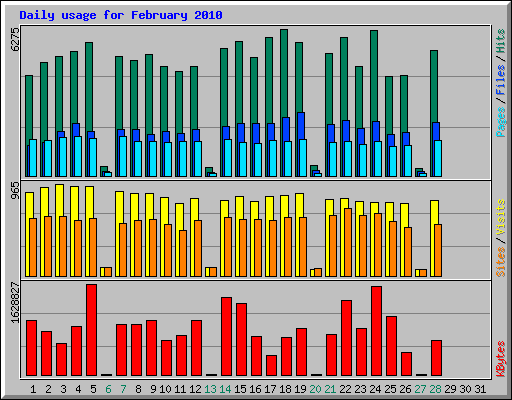Screen dimensions: 512x400
Task: Select the green weekend day label '6'
Action: (x=108, y=389)
